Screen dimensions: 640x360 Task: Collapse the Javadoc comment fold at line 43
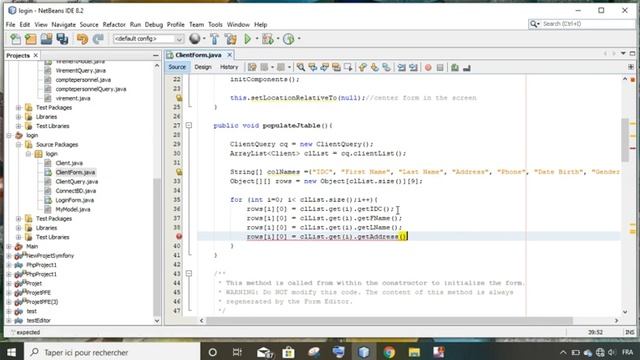(x=189, y=273)
